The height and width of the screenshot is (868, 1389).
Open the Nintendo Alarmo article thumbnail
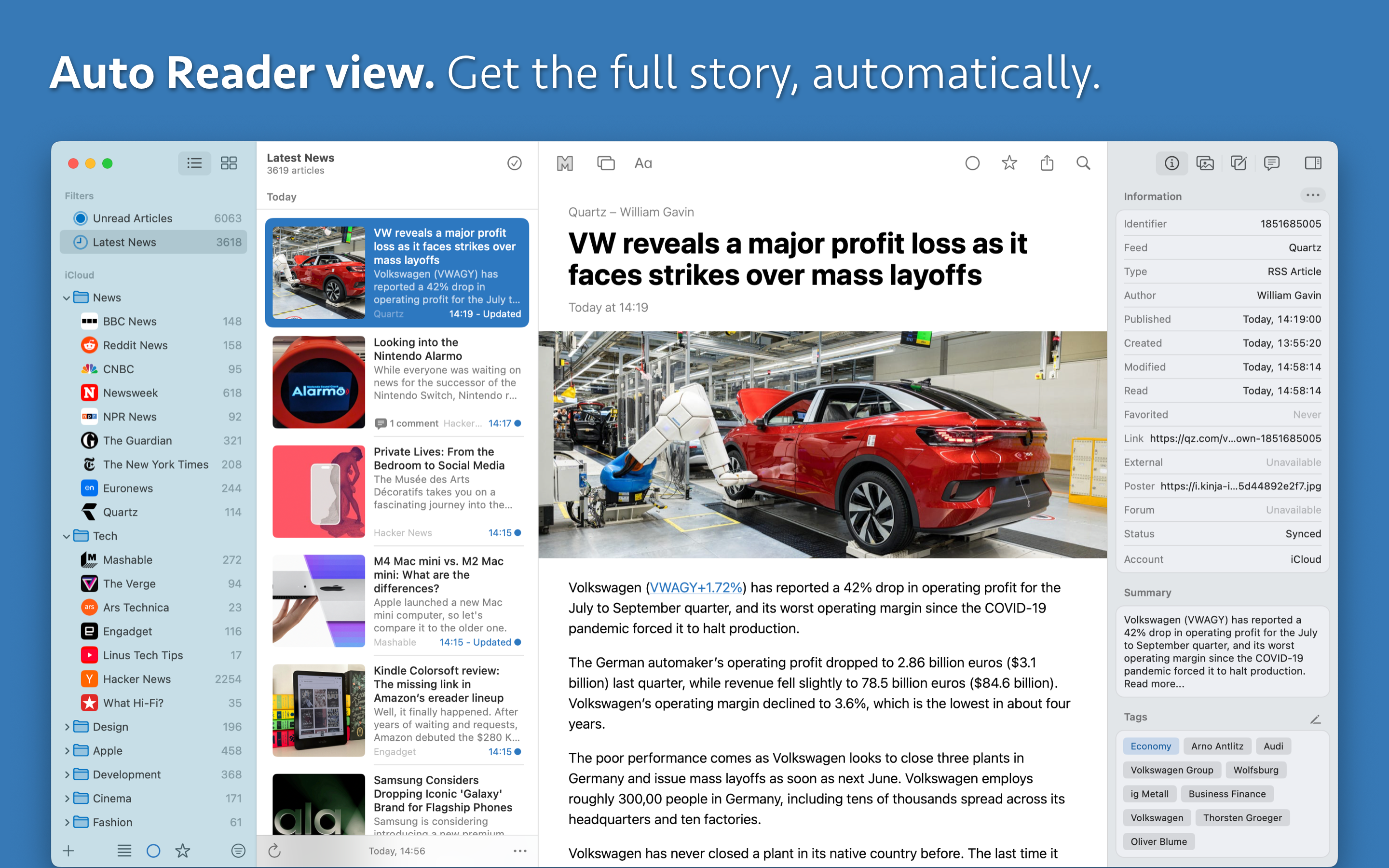pos(318,382)
